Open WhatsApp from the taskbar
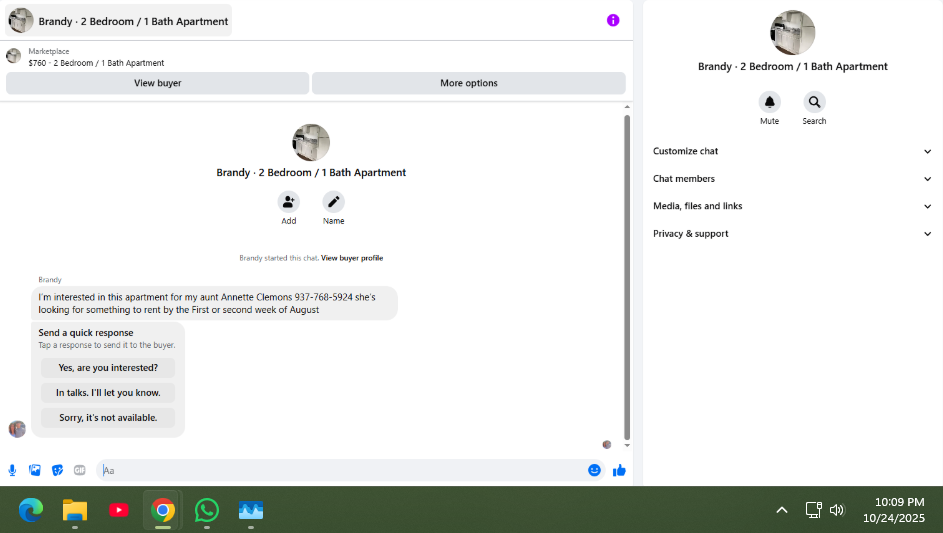This screenshot has width=943, height=533. [x=206, y=510]
